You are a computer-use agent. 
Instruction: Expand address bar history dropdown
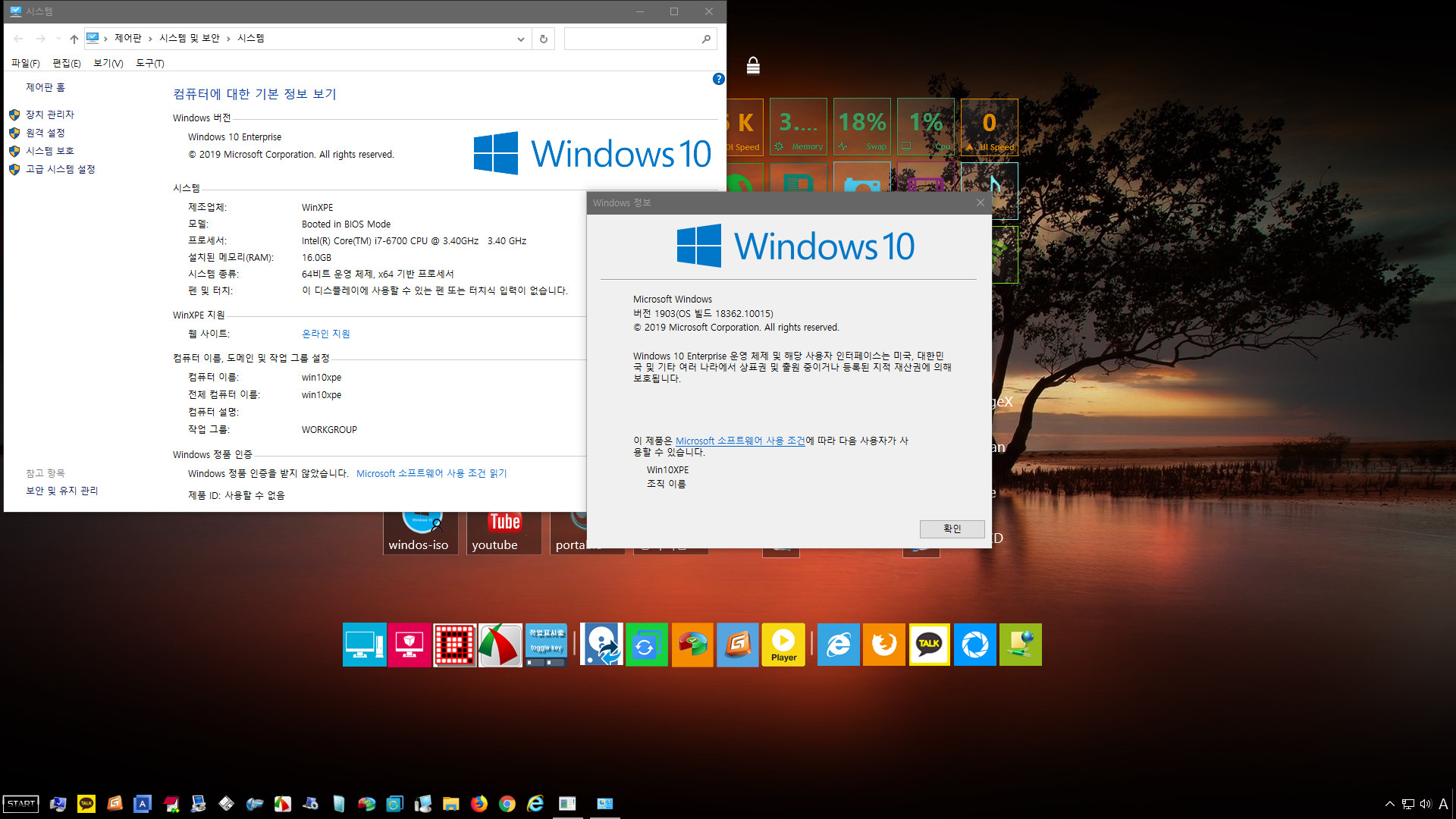(x=520, y=39)
